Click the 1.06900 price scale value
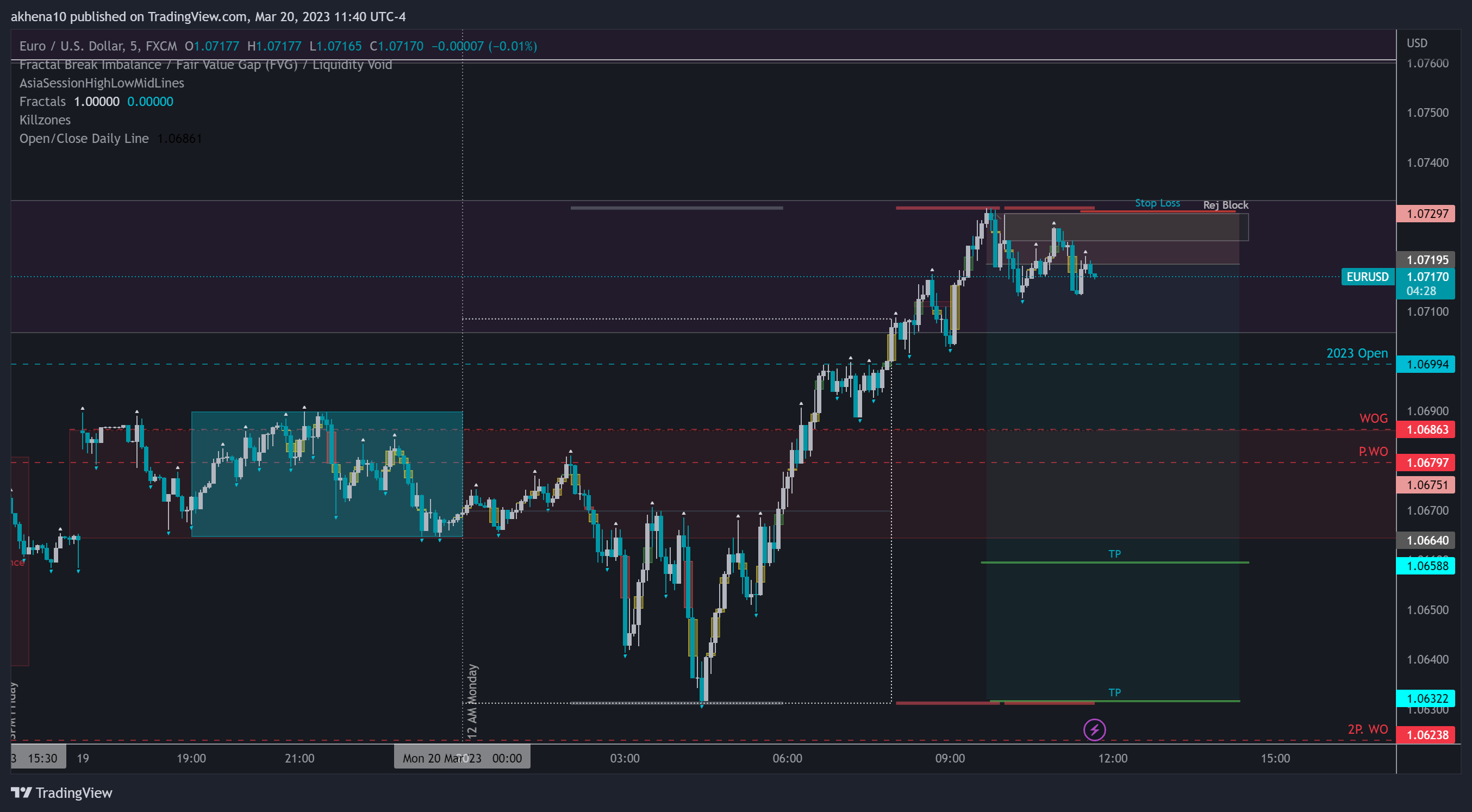Screen dimensions: 1472x812 (1427, 411)
